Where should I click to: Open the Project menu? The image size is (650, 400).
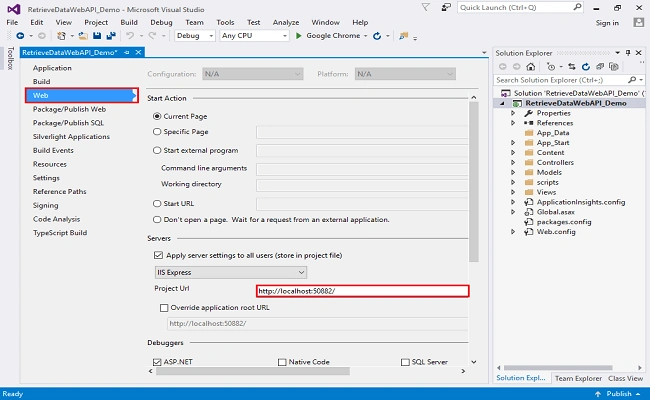(96, 22)
